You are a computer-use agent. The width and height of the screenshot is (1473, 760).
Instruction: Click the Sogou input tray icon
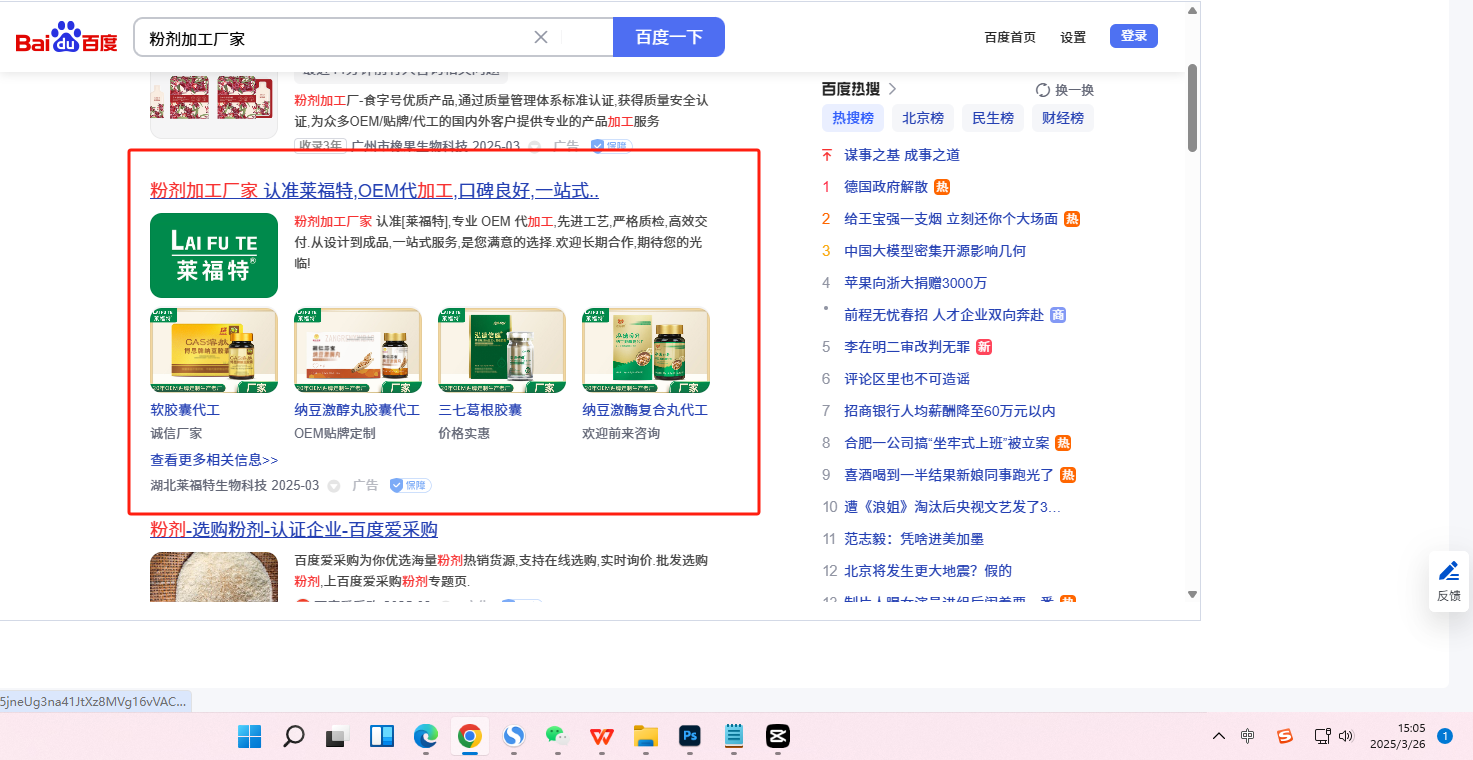(1285, 737)
